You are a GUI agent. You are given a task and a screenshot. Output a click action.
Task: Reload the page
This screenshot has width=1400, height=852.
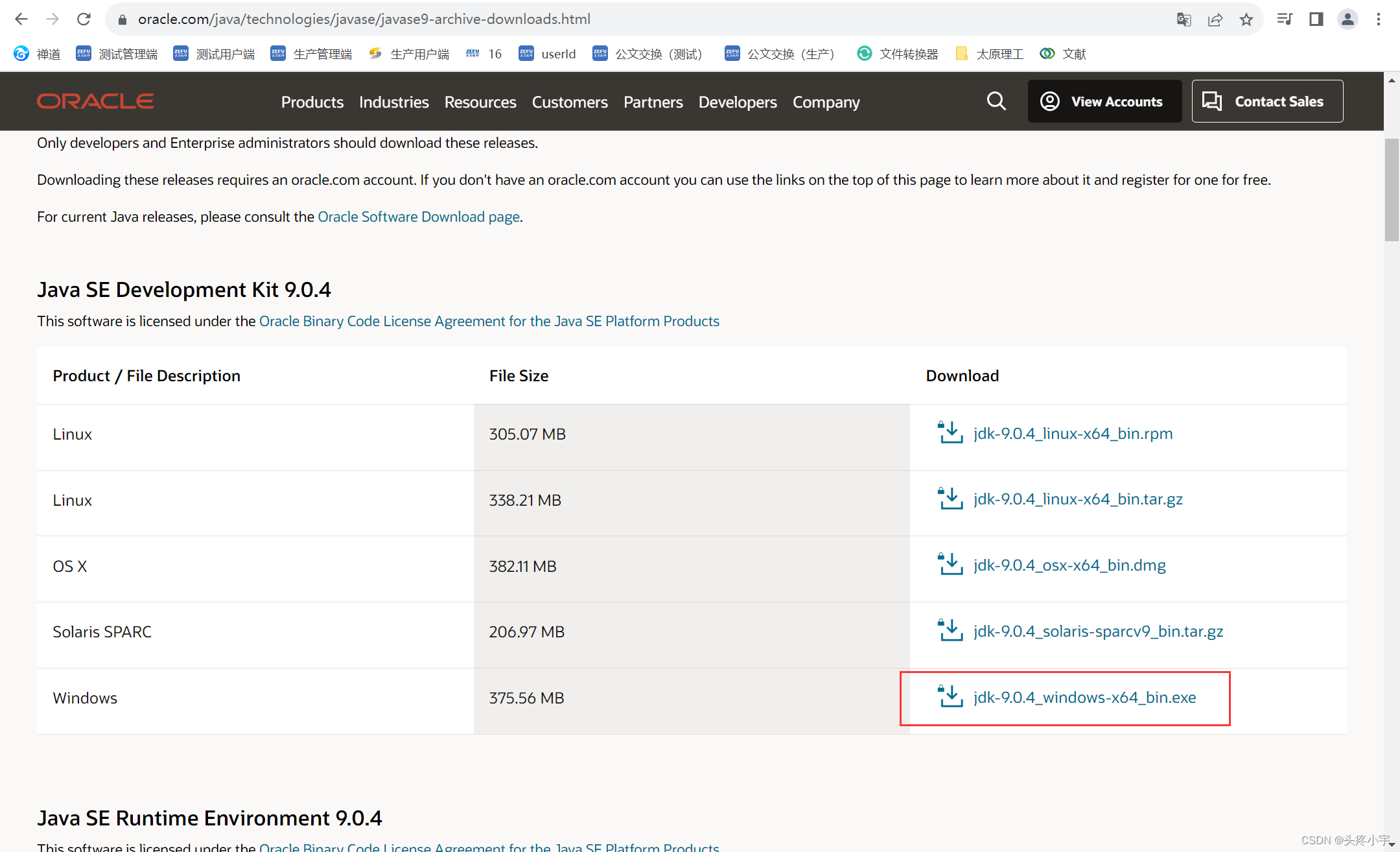[84, 19]
